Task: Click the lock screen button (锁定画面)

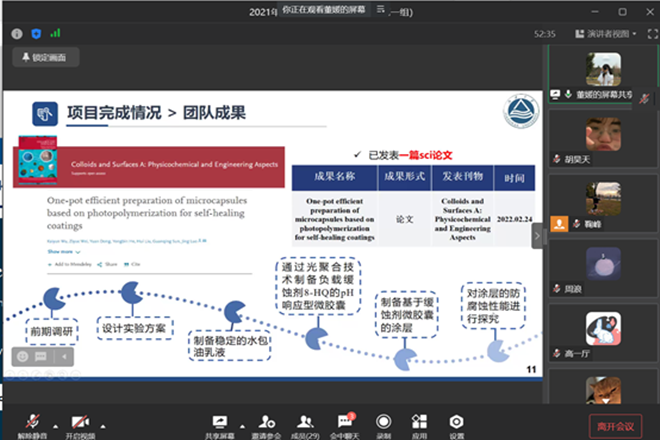Action: (x=42, y=58)
